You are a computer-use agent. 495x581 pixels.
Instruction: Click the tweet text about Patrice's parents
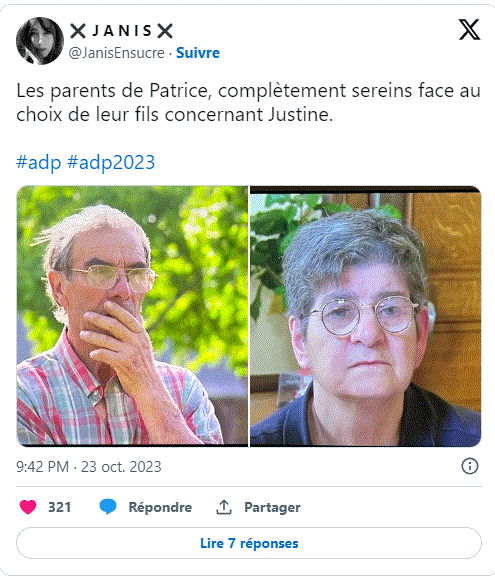[249, 102]
